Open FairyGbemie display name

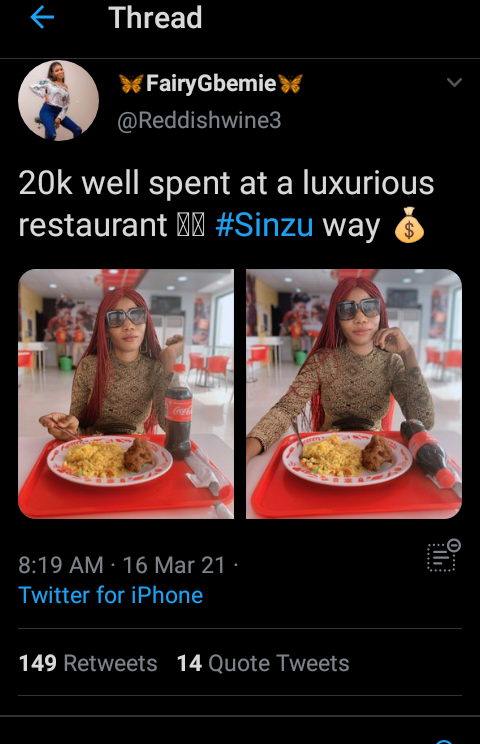[x=211, y=84]
